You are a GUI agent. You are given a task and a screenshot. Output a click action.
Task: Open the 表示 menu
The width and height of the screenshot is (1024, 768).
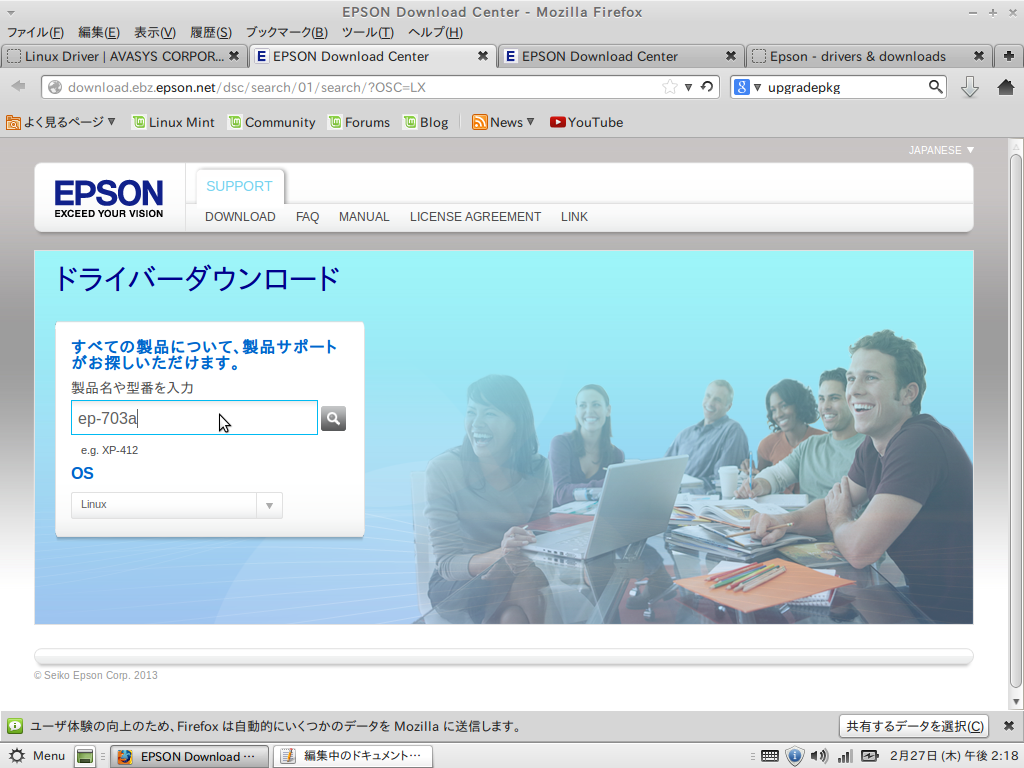155,32
